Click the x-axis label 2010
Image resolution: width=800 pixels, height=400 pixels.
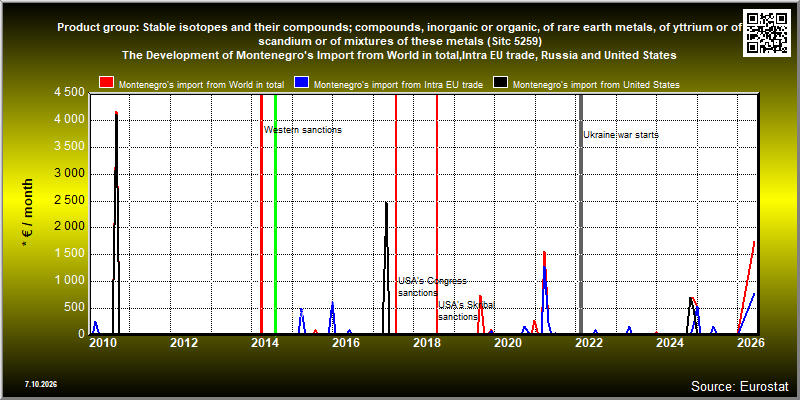pos(104,343)
